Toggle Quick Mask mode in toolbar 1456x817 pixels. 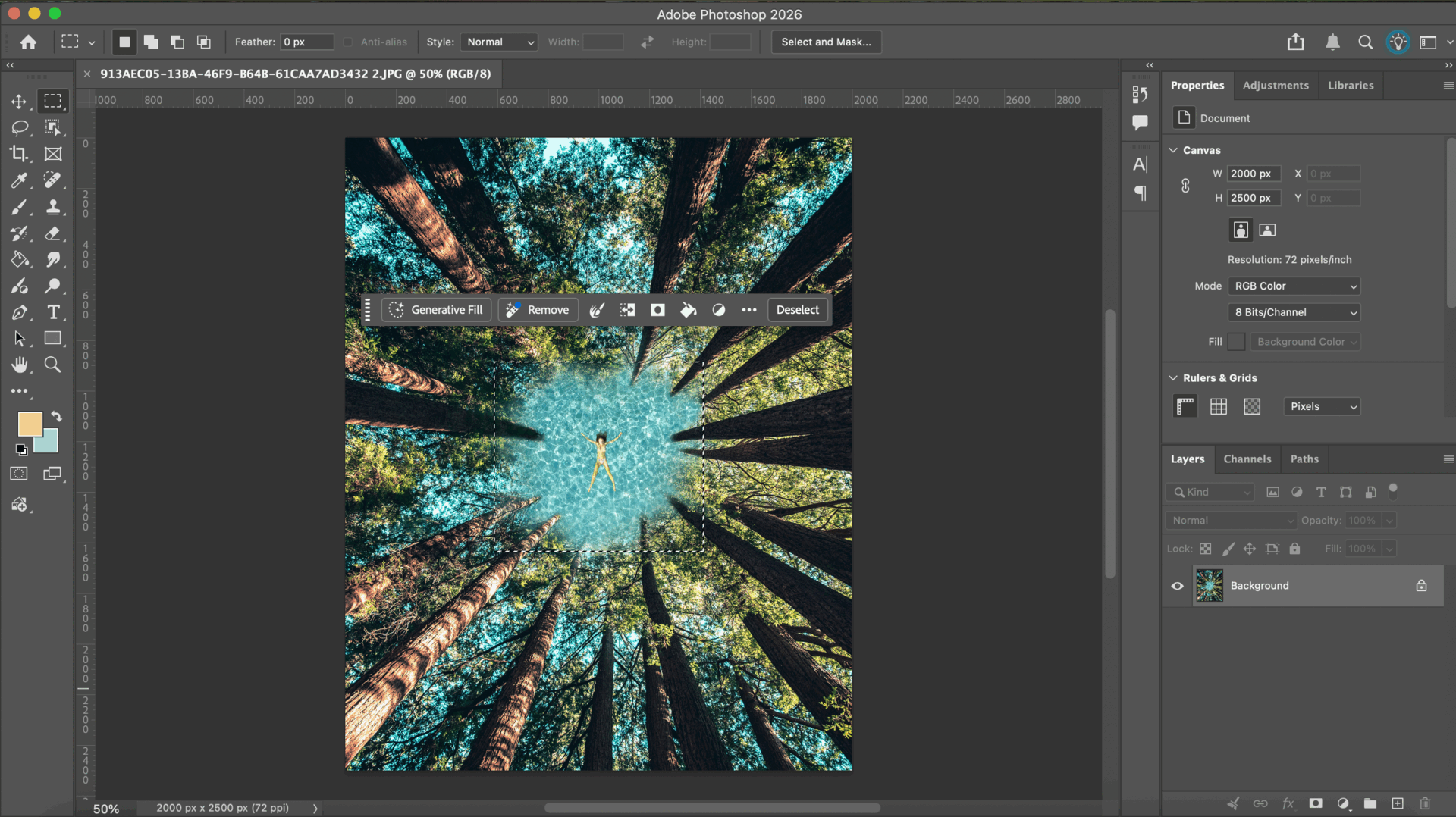click(19, 474)
